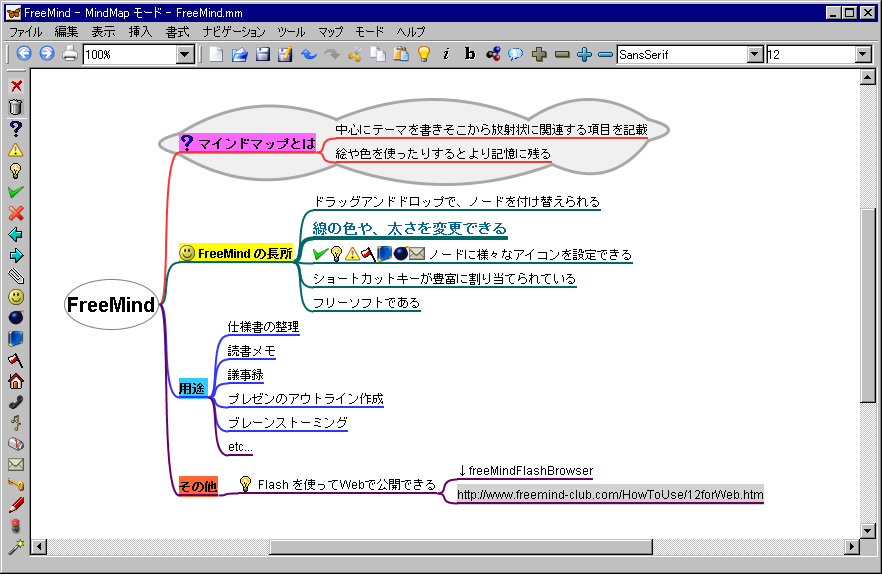882x578 pixels.
Task: Click the vertical scrollbar down arrow
Action: (x=867, y=530)
